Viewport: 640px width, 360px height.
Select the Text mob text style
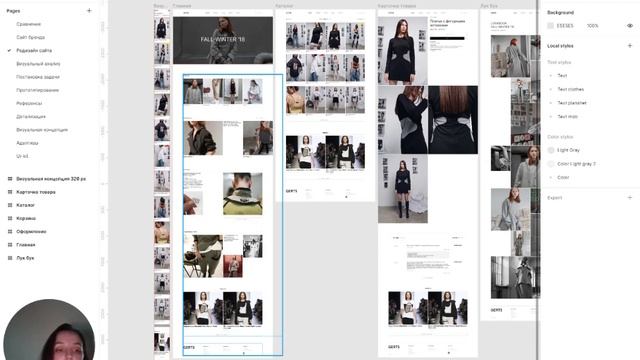coord(568,116)
